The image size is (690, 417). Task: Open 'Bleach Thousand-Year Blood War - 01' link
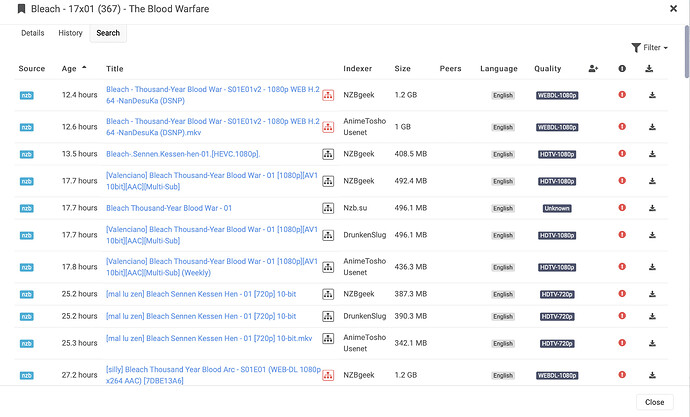click(169, 208)
